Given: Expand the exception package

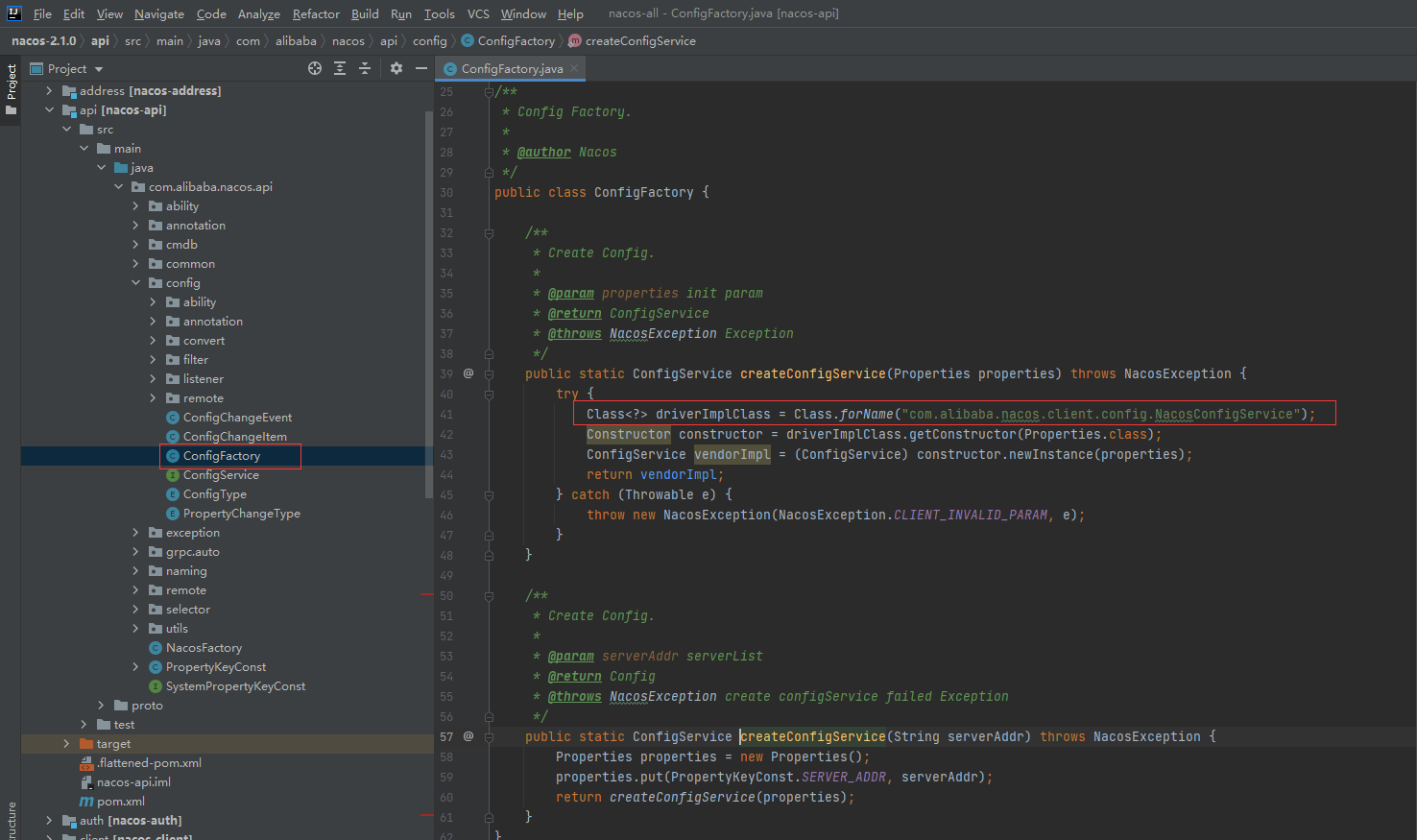Looking at the screenshot, I should (135, 533).
